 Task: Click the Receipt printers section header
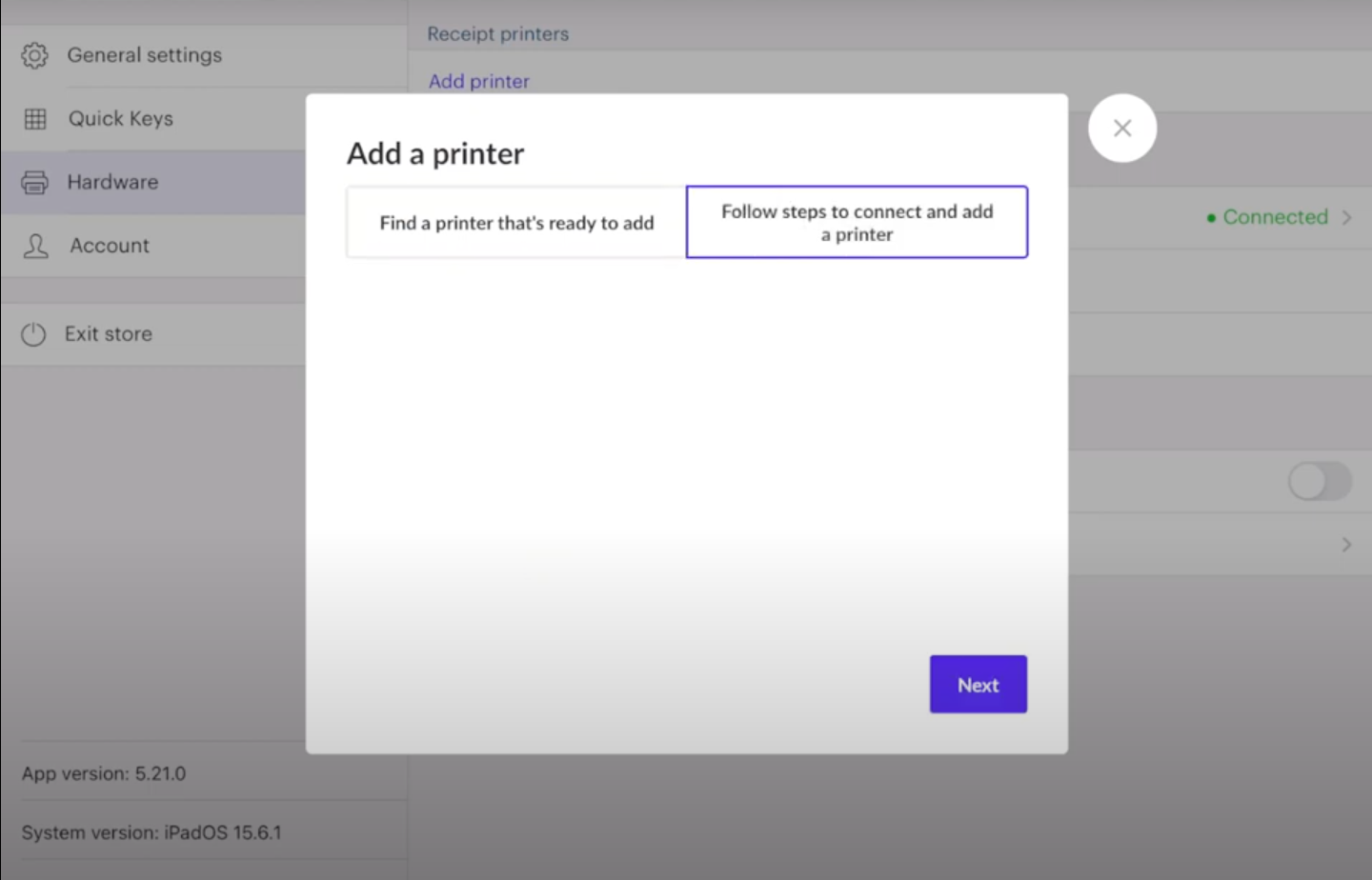pos(497,34)
